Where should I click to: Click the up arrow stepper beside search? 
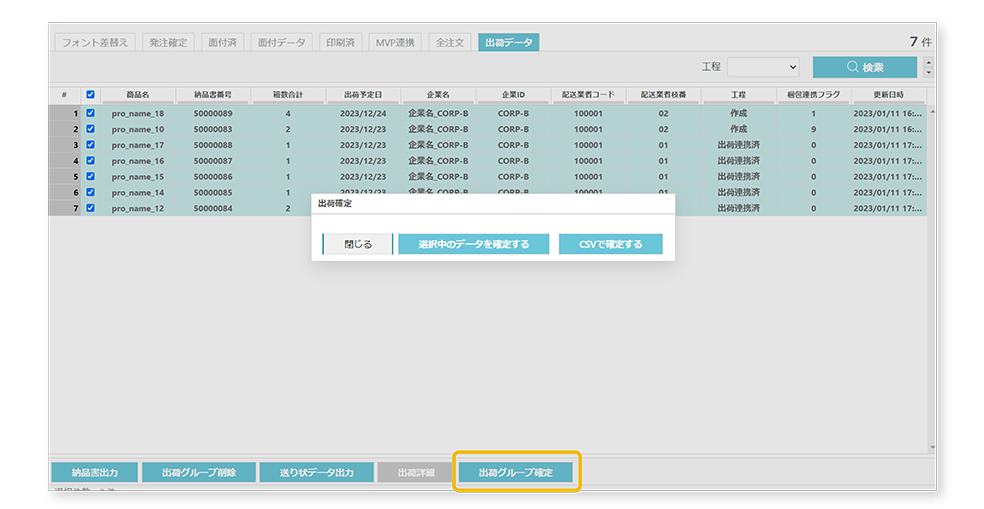929,62
